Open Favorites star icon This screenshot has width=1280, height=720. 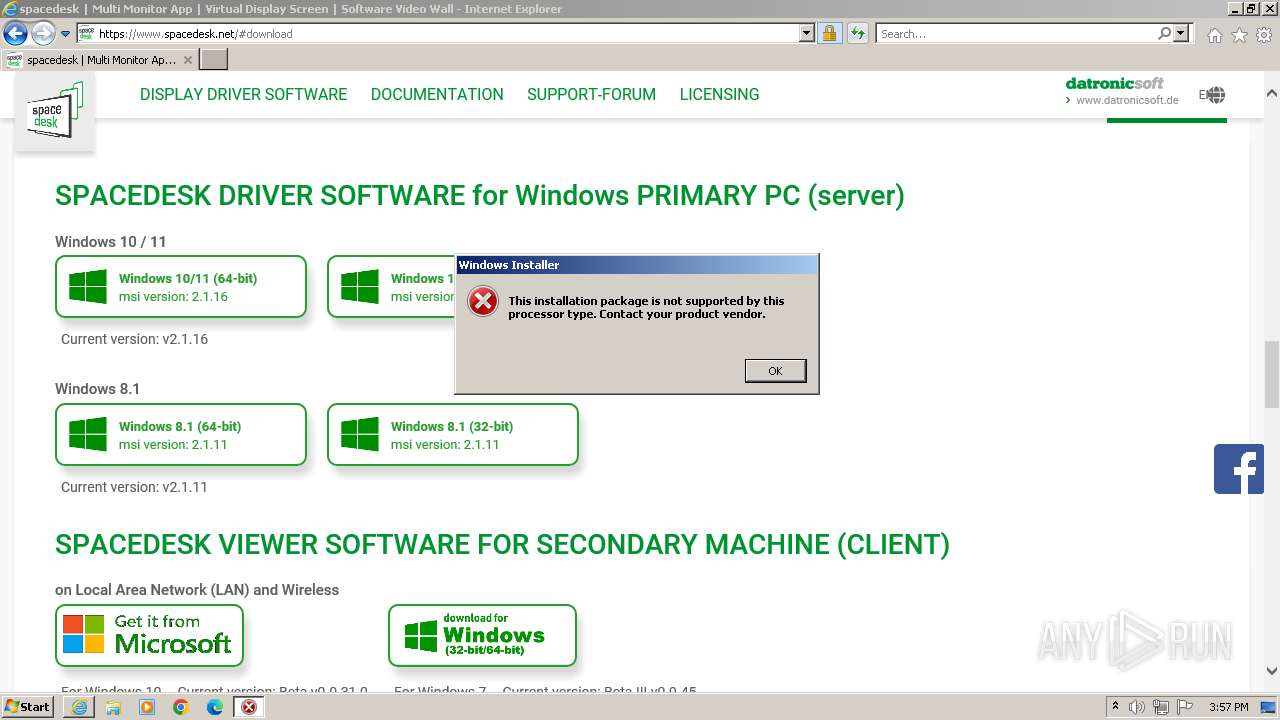(x=1239, y=35)
